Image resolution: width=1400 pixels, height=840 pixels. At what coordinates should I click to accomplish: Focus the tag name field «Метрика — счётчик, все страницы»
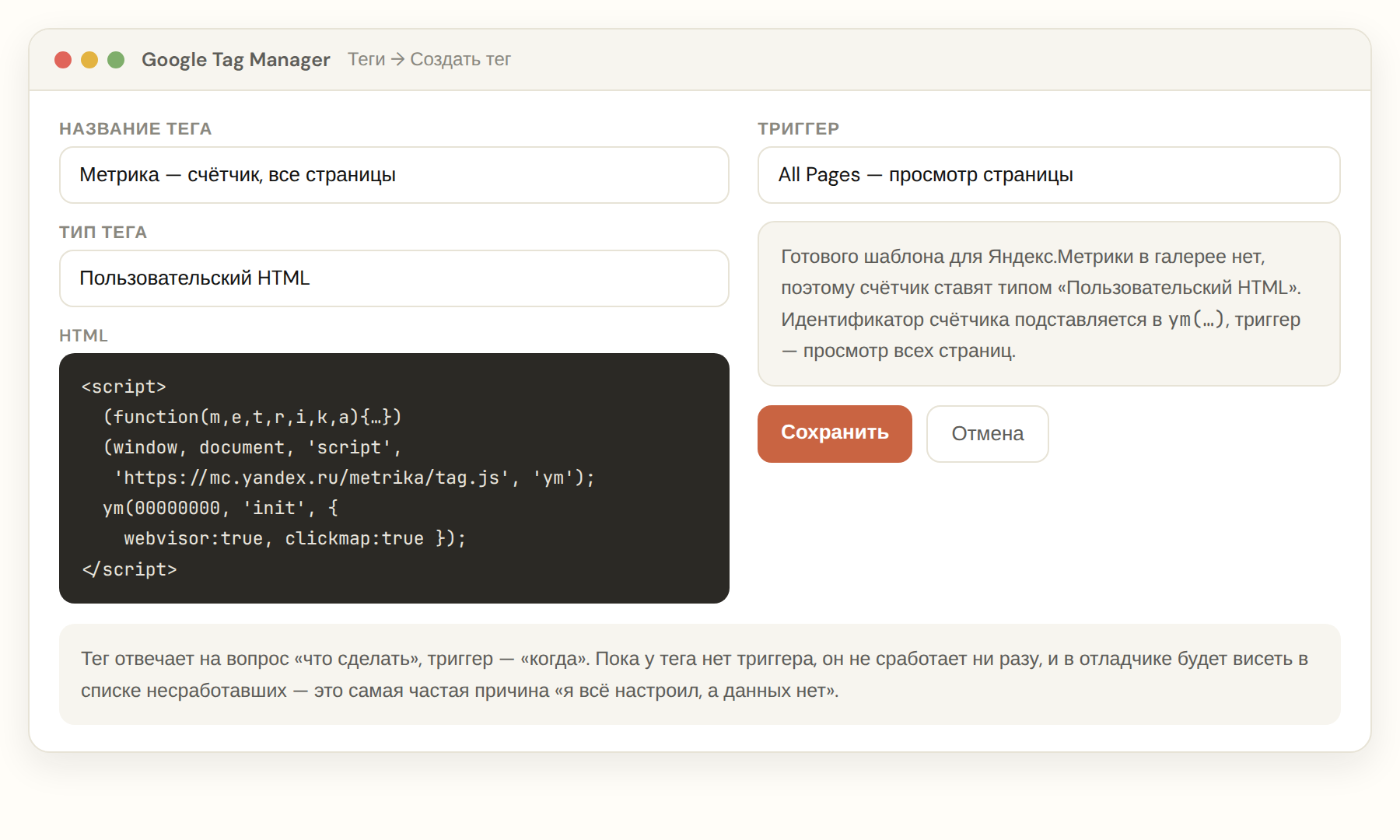394,175
